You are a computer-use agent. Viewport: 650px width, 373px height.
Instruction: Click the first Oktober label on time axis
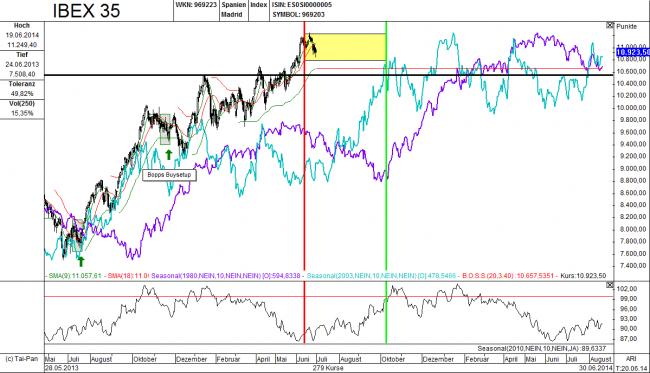pyautogui.click(x=145, y=359)
